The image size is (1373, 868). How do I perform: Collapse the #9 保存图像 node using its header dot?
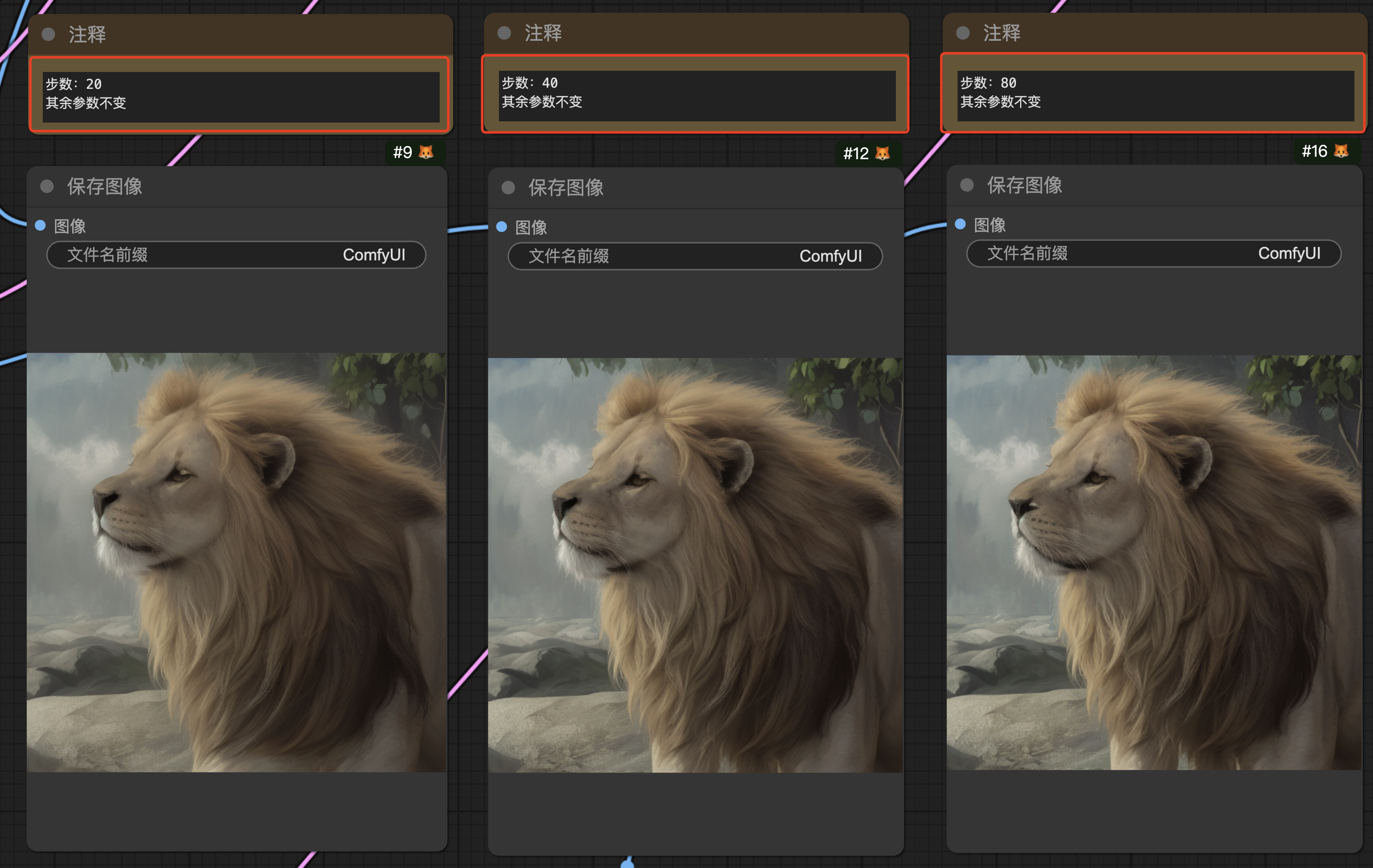click(47, 186)
